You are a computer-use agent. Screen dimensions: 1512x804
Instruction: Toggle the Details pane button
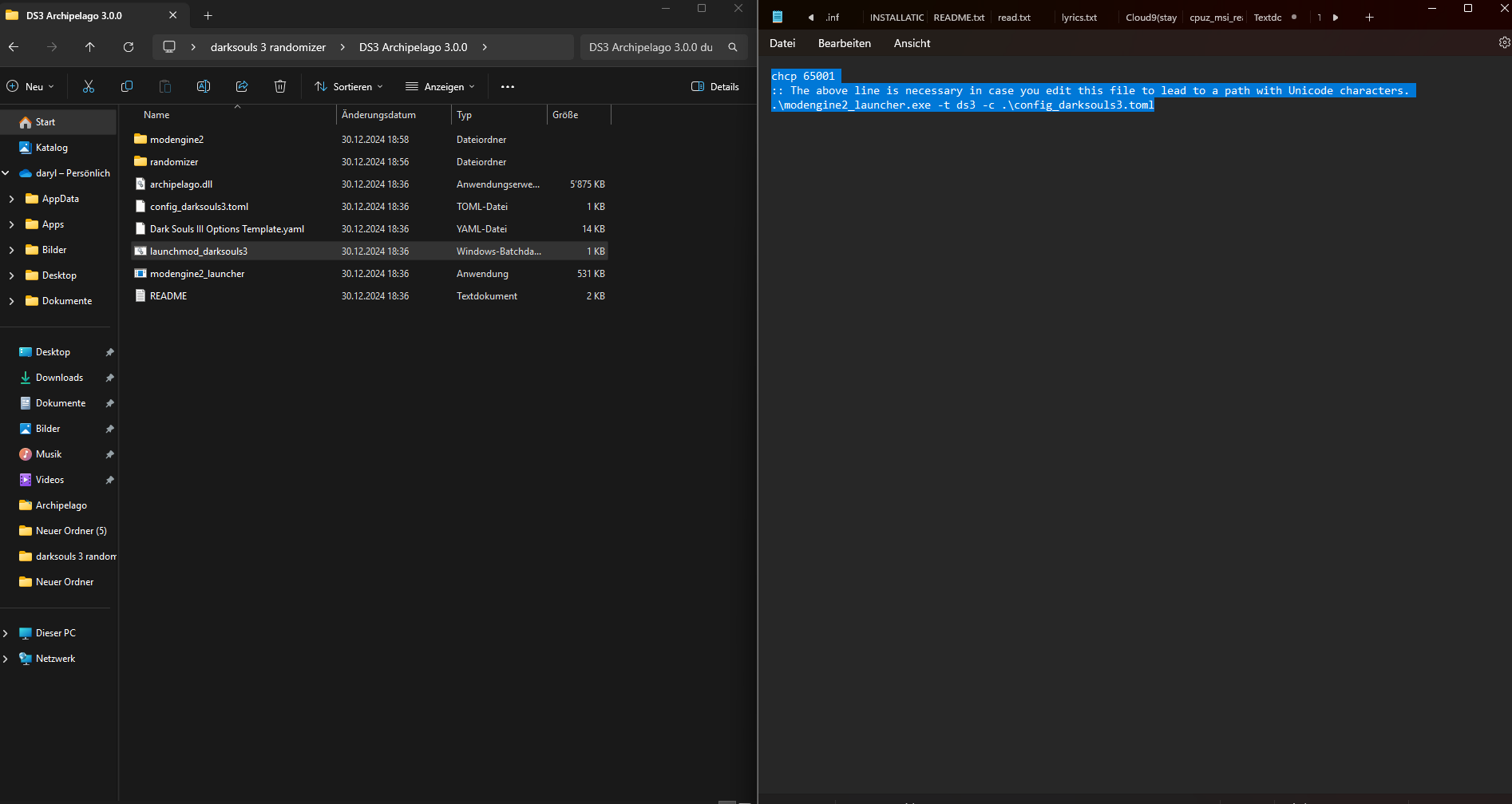click(x=715, y=86)
